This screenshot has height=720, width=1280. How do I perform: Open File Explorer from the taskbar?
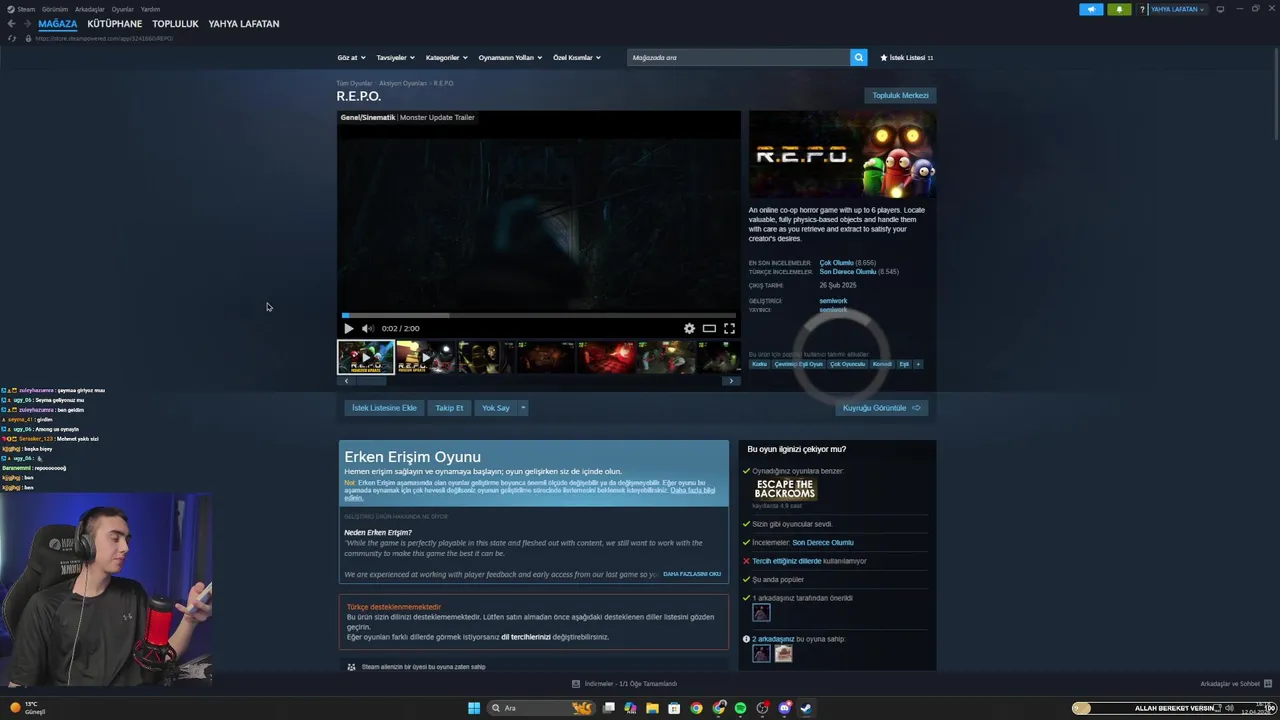click(652, 708)
